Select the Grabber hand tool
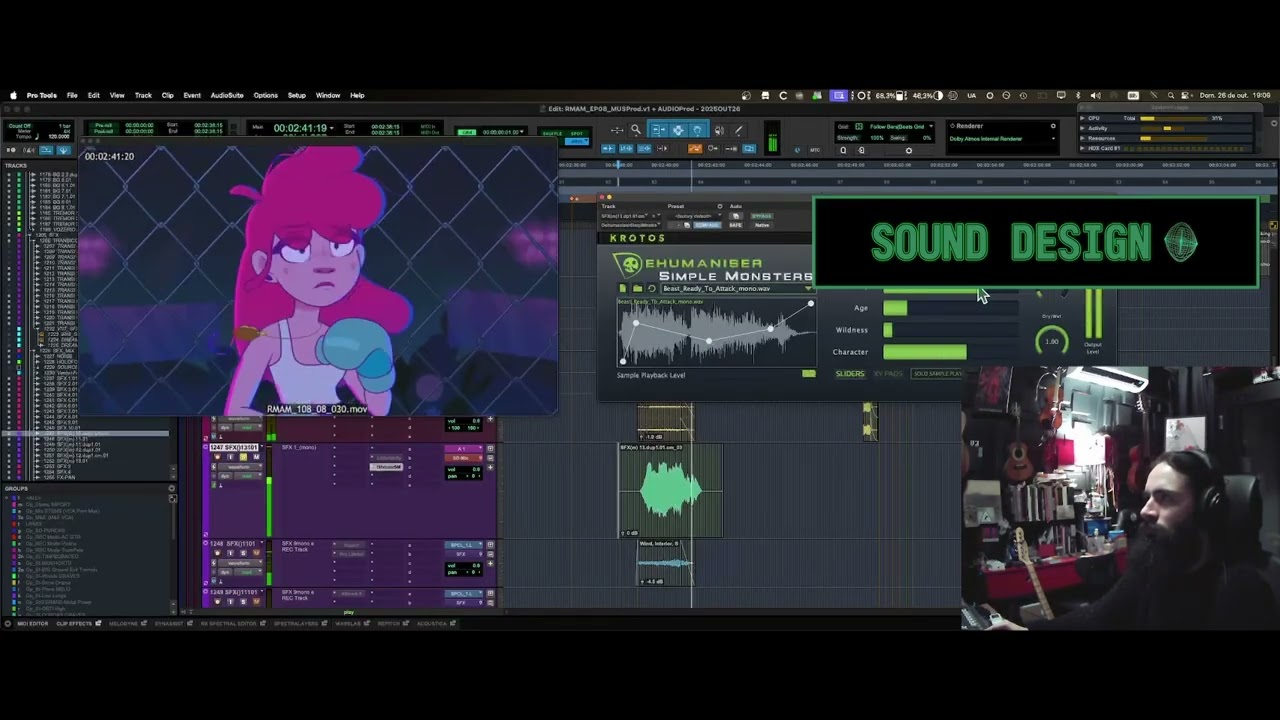This screenshot has width=1280, height=720. coord(697,130)
